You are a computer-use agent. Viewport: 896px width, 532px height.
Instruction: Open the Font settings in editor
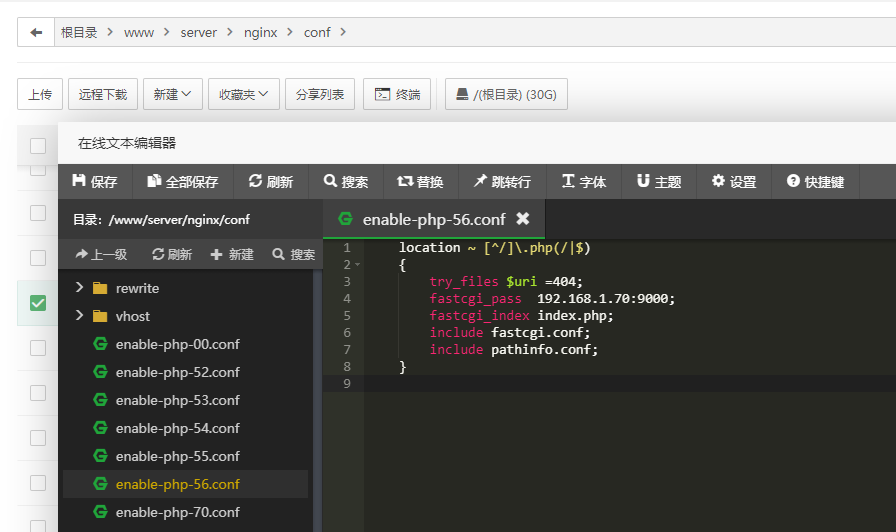point(584,182)
